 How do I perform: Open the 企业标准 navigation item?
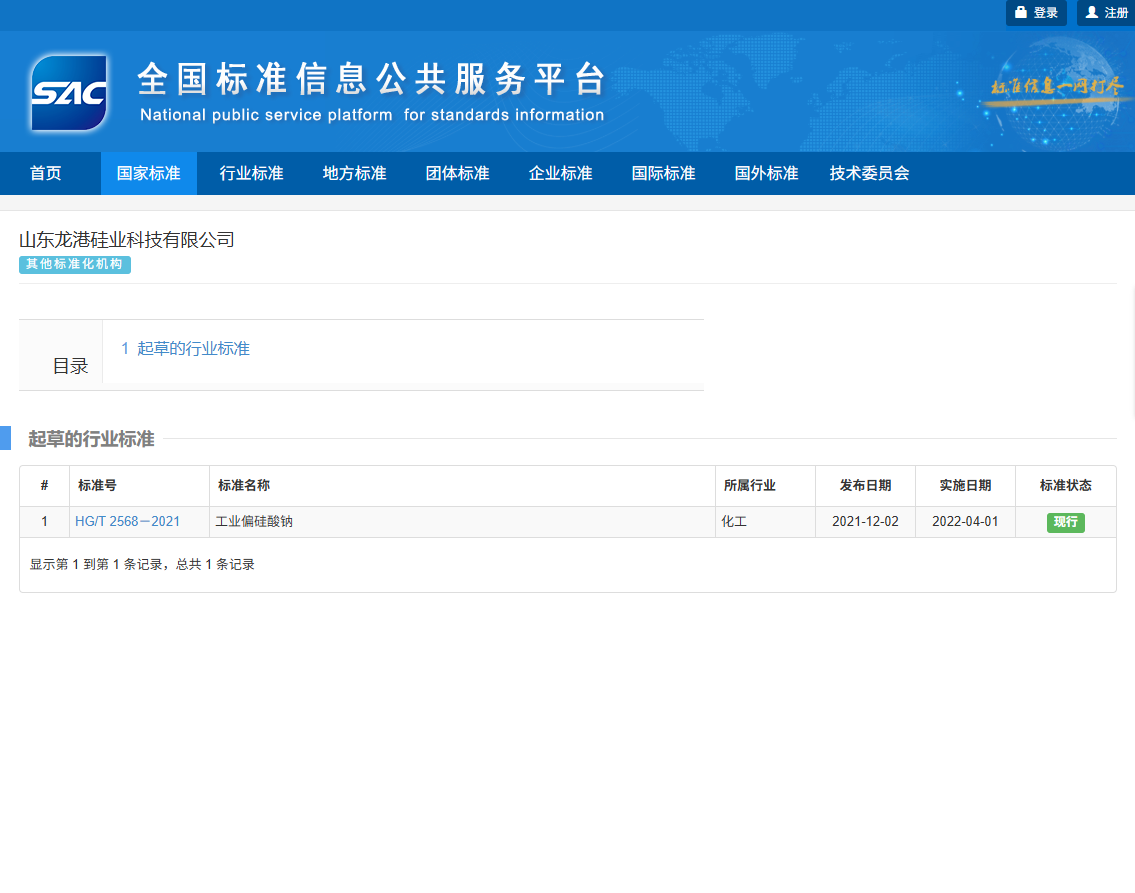560,173
